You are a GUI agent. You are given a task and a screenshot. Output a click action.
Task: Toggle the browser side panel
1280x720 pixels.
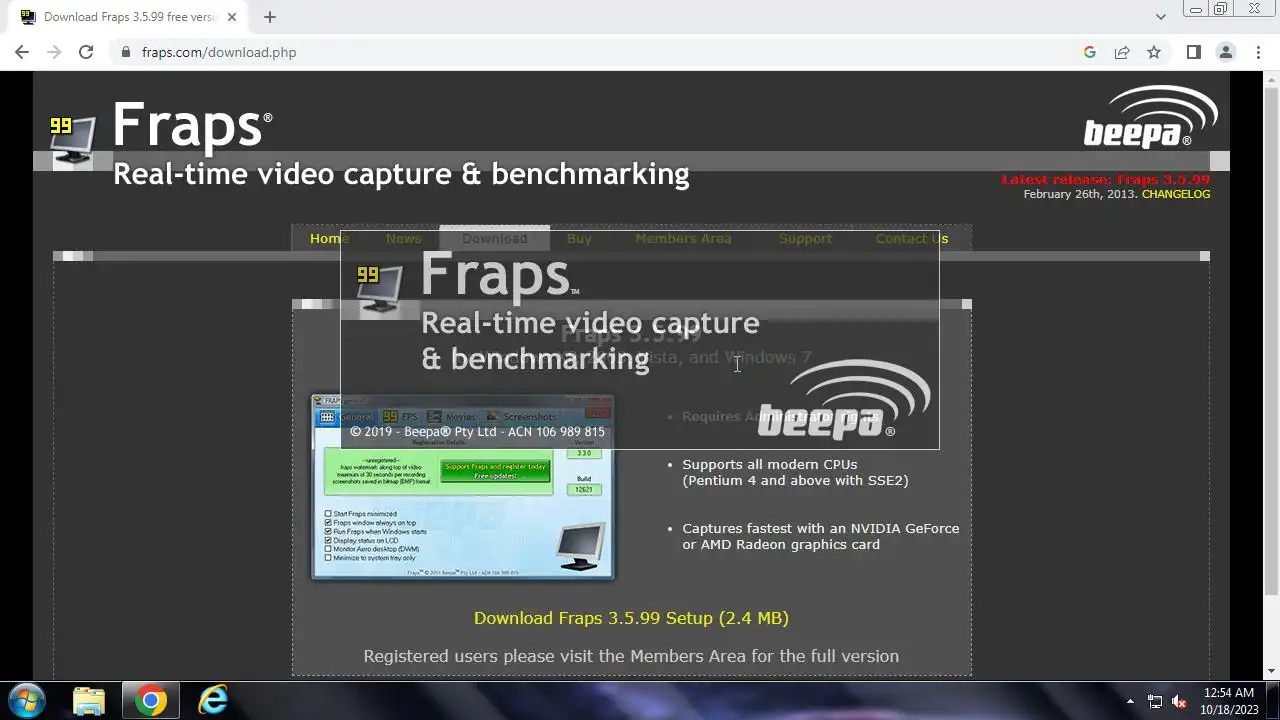1193,52
